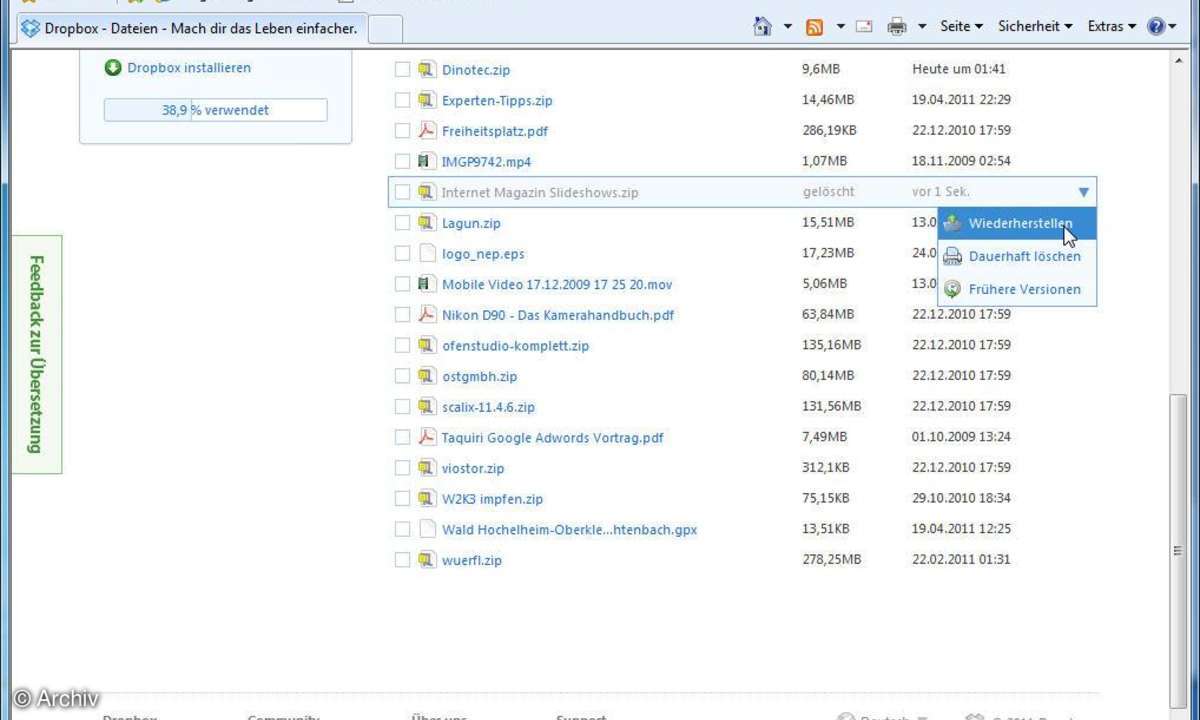Open the Sicherheit menu
The height and width of the screenshot is (720, 1200).
[x=1035, y=27]
